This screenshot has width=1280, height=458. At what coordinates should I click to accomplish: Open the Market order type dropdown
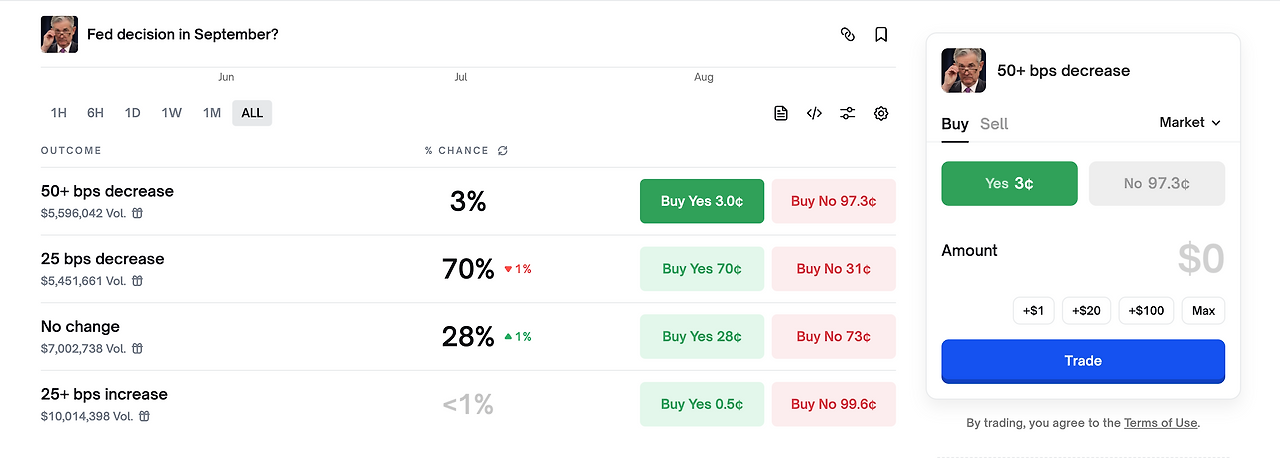(x=1190, y=122)
